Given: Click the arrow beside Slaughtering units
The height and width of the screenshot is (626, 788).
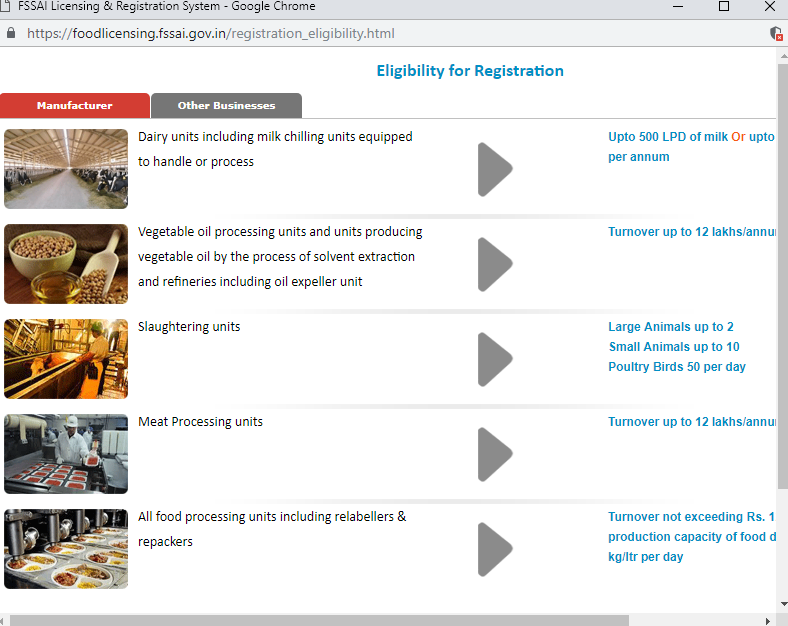Looking at the screenshot, I should (495, 359).
